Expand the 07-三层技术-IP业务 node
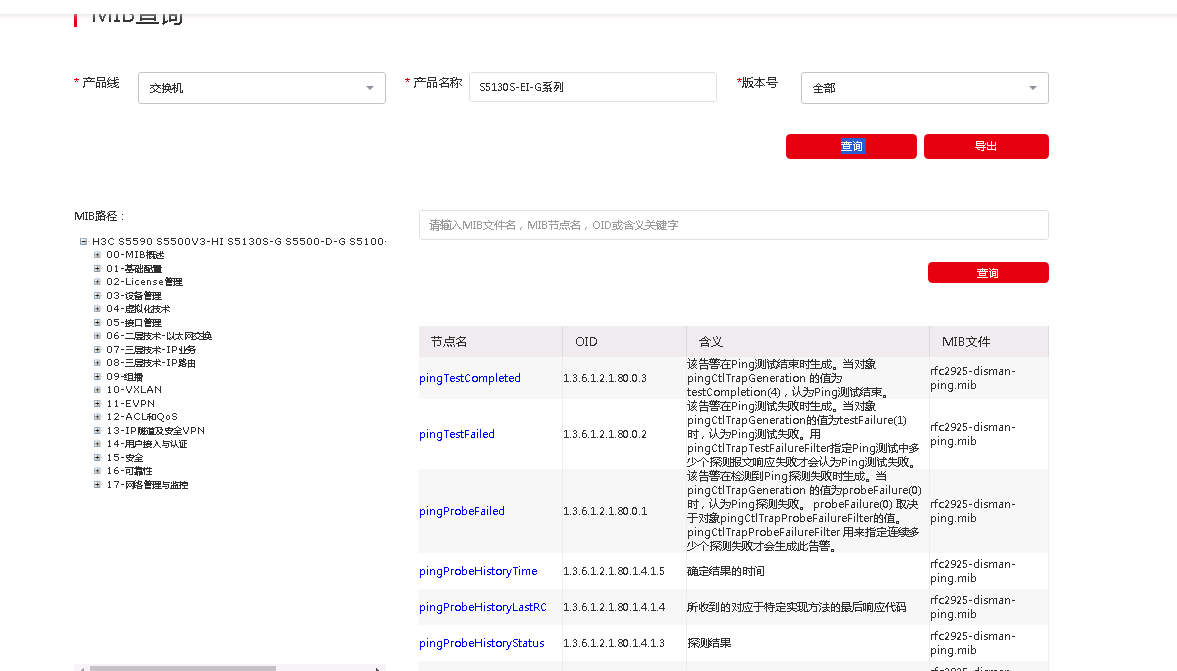Screen dimensions: 1177x671 tap(97, 350)
